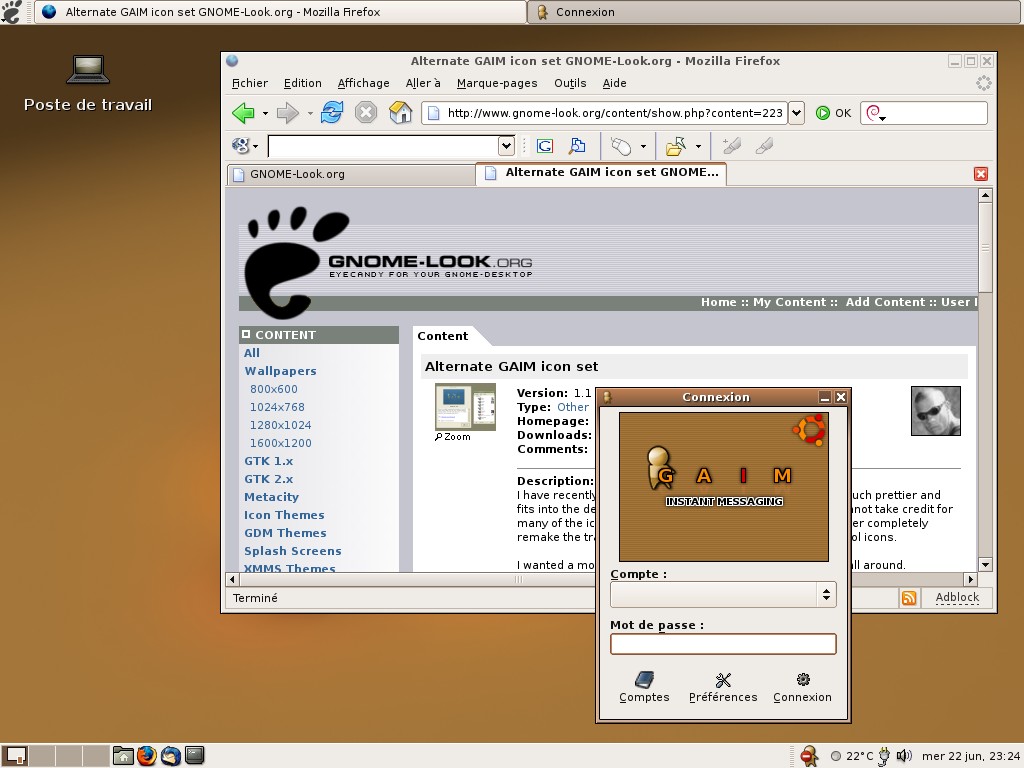Image resolution: width=1024 pixels, height=768 pixels.
Task: Click the Google toolbar logo menu
Action: pyautogui.click(x=245, y=146)
